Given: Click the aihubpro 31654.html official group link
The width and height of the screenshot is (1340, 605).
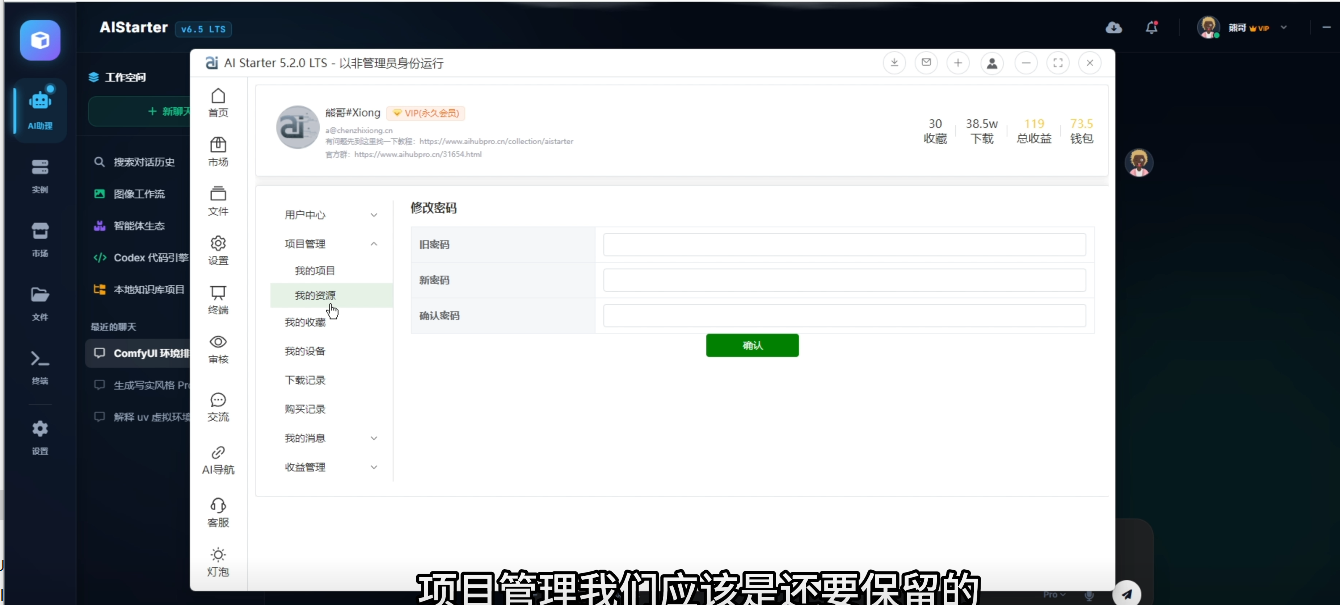Looking at the screenshot, I should (x=418, y=155).
